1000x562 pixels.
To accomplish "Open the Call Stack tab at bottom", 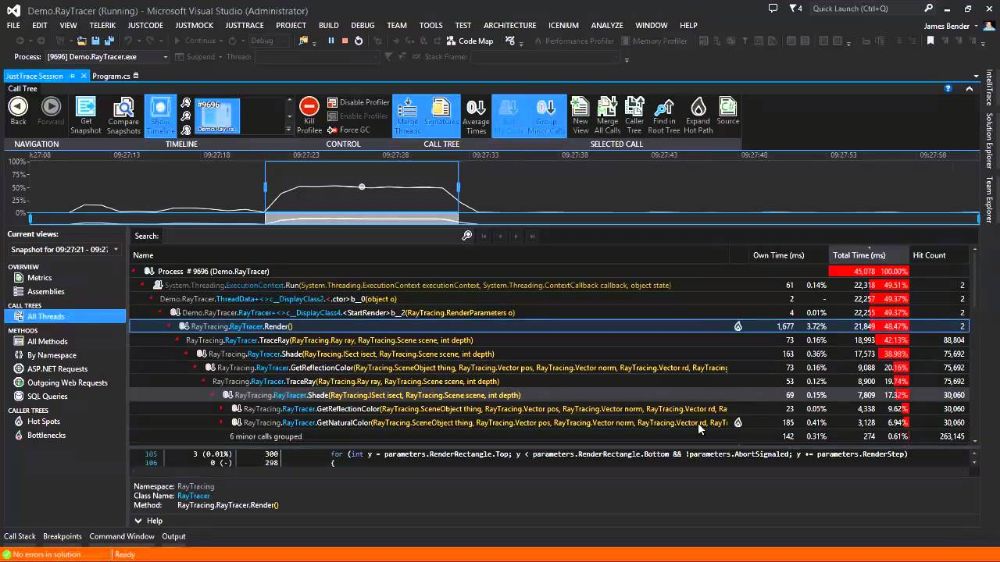I will click(x=20, y=536).
